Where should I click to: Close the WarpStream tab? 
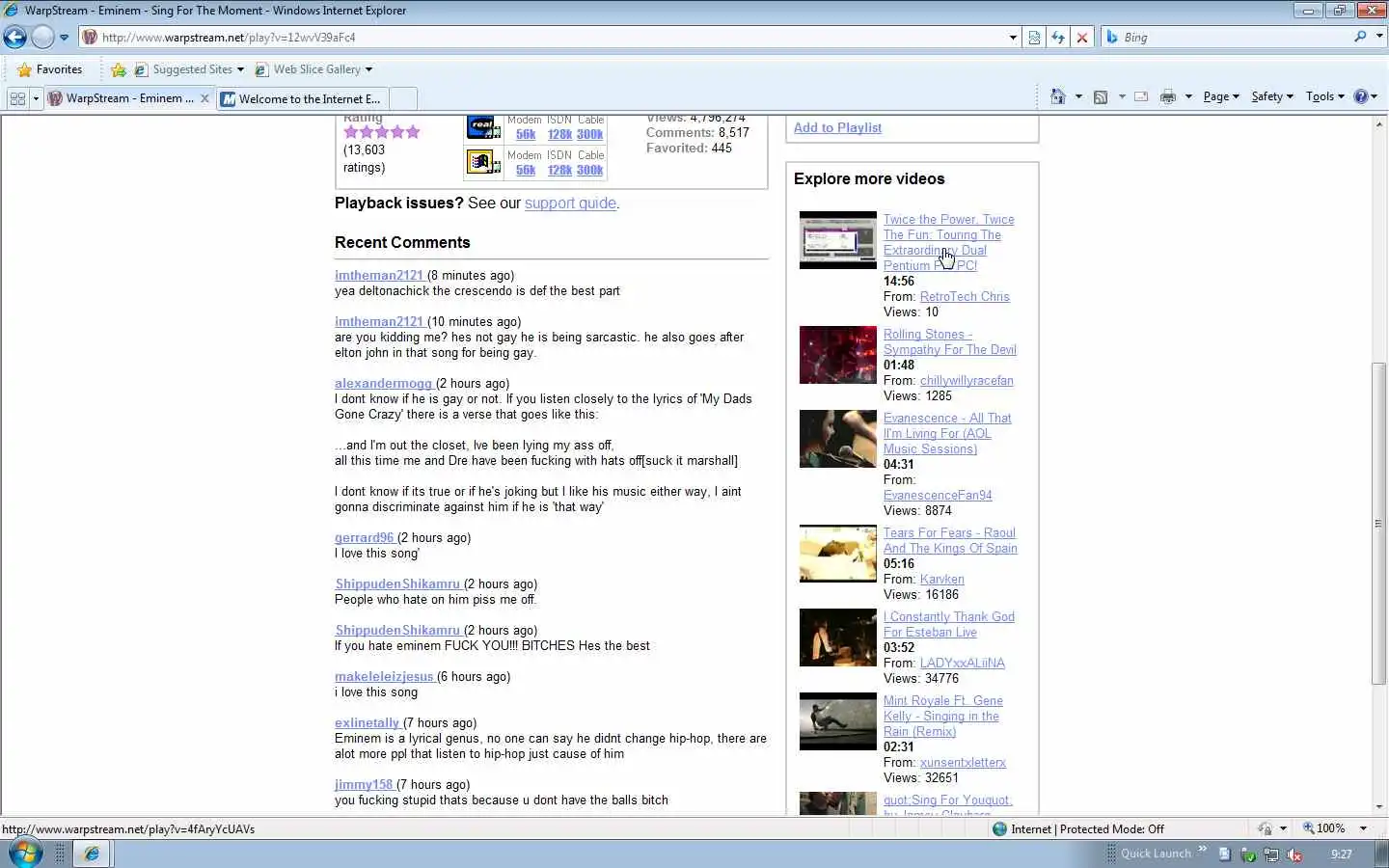coord(204,98)
